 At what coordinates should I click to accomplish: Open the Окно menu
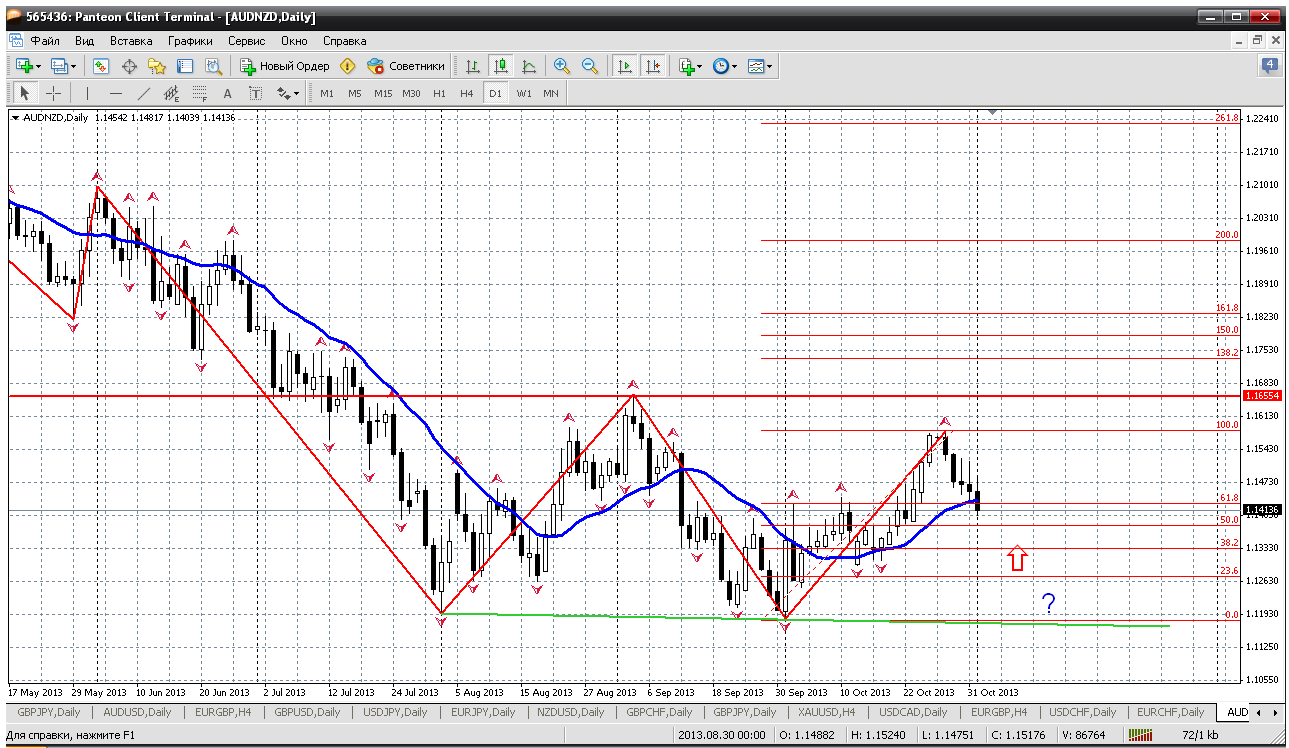click(294, 41)
